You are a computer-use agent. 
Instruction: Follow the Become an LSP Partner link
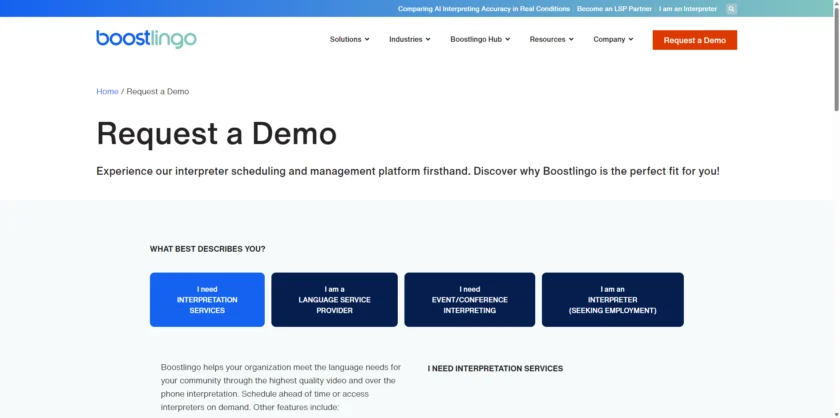tap(614, 9)
